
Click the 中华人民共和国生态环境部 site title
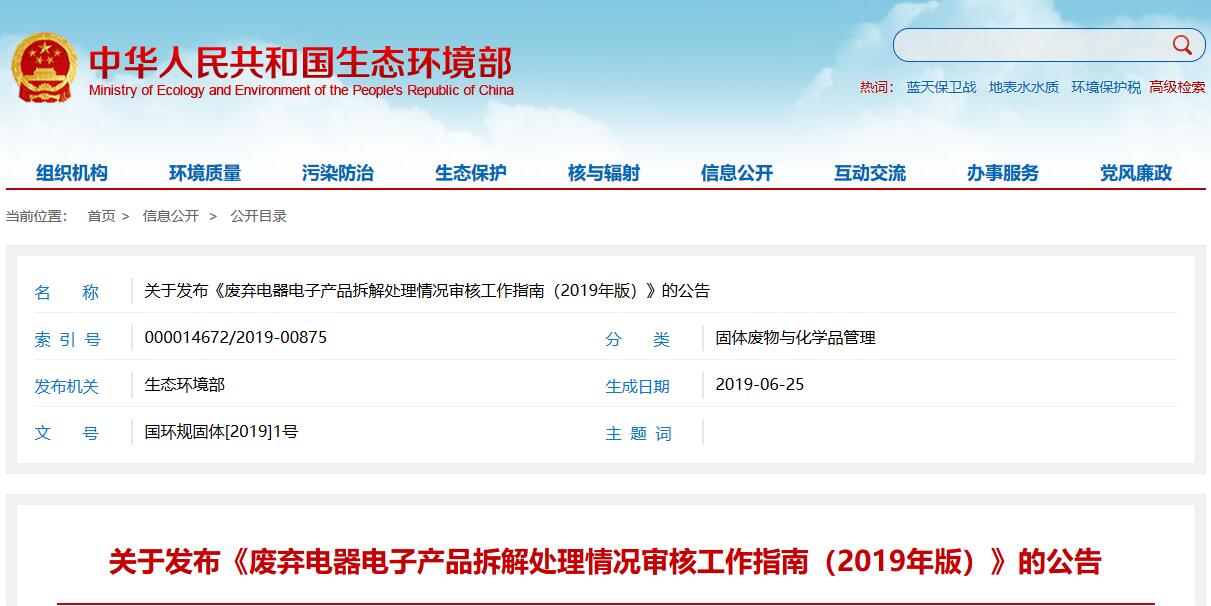[300, 62]
